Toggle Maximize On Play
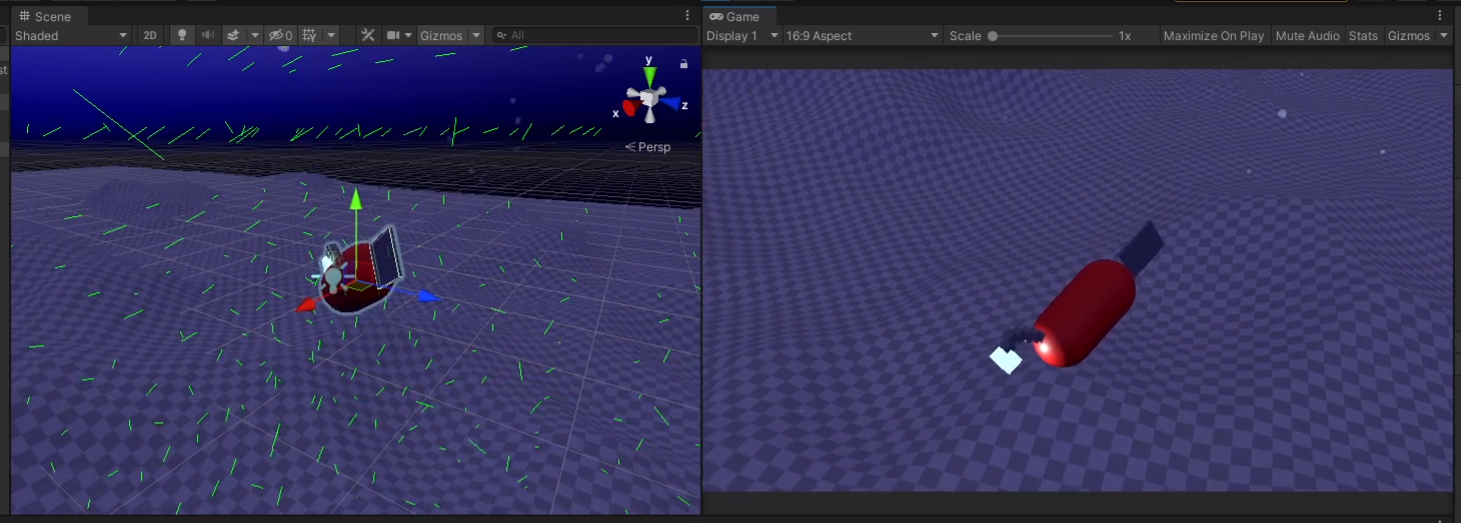The width and height of the screenshot is (1461, 523). tap(1213, 35)
